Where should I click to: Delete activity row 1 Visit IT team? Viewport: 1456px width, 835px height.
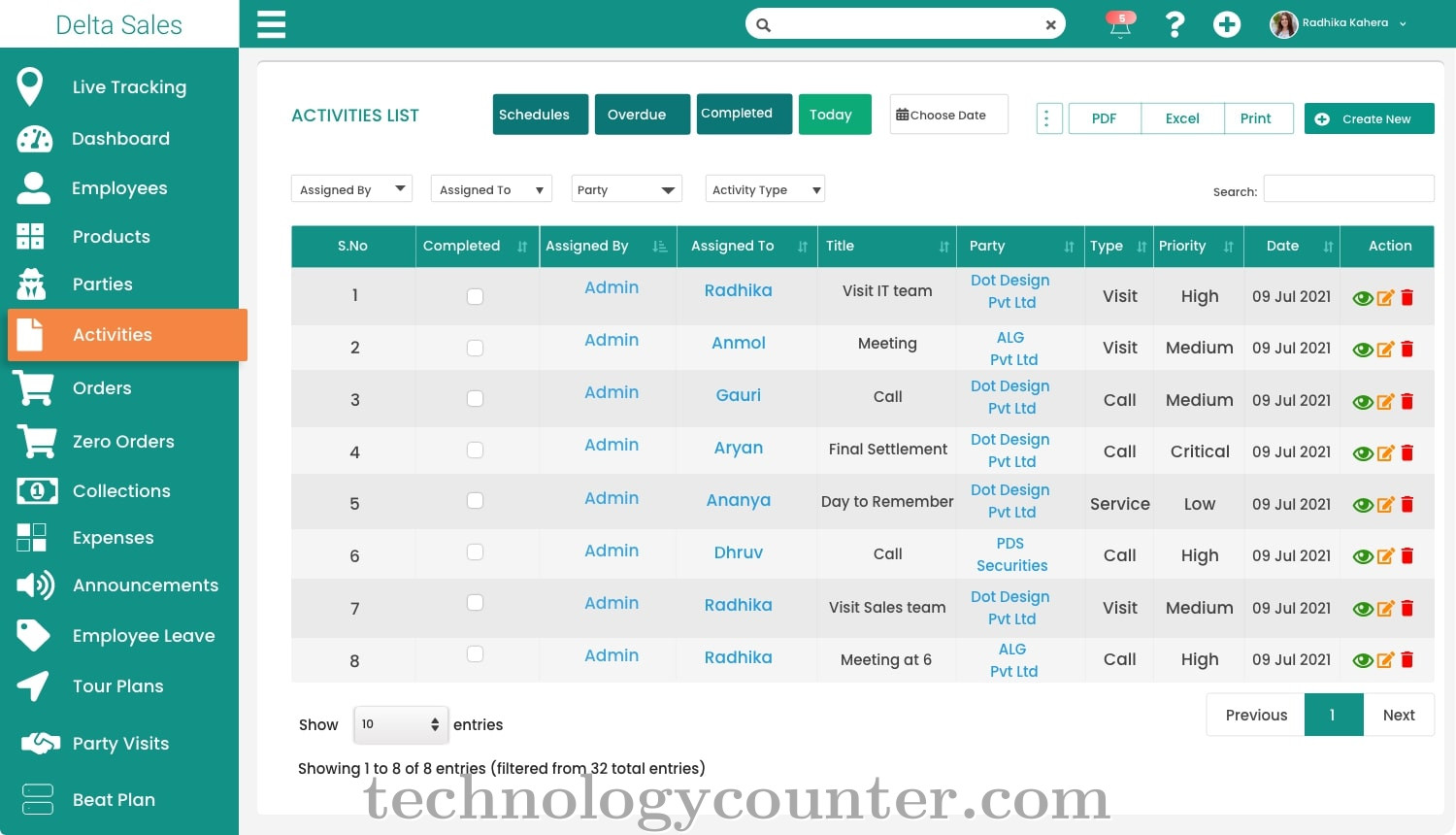click(1407, 297)
